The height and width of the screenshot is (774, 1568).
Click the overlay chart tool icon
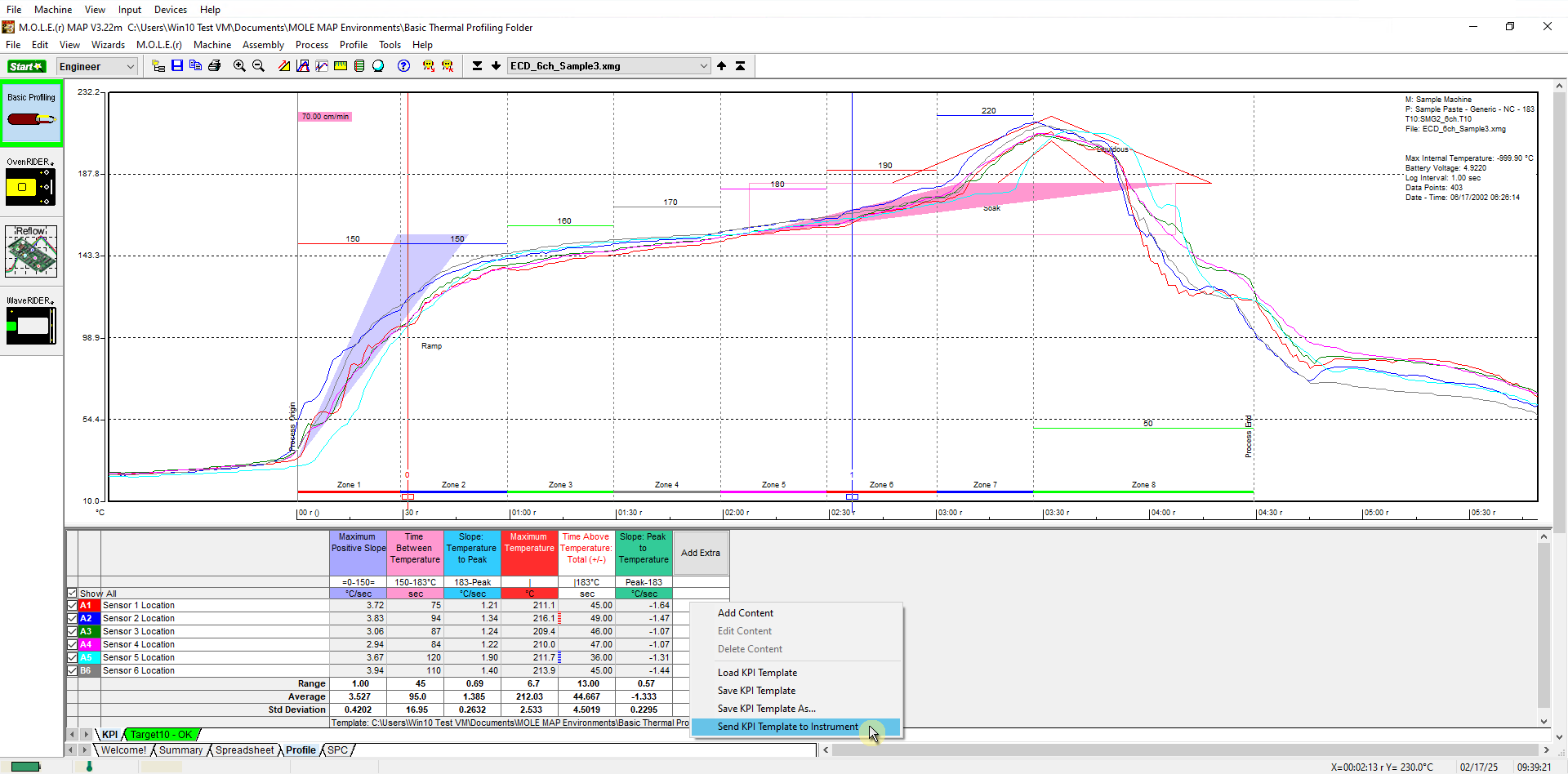[x=322, y=66]
